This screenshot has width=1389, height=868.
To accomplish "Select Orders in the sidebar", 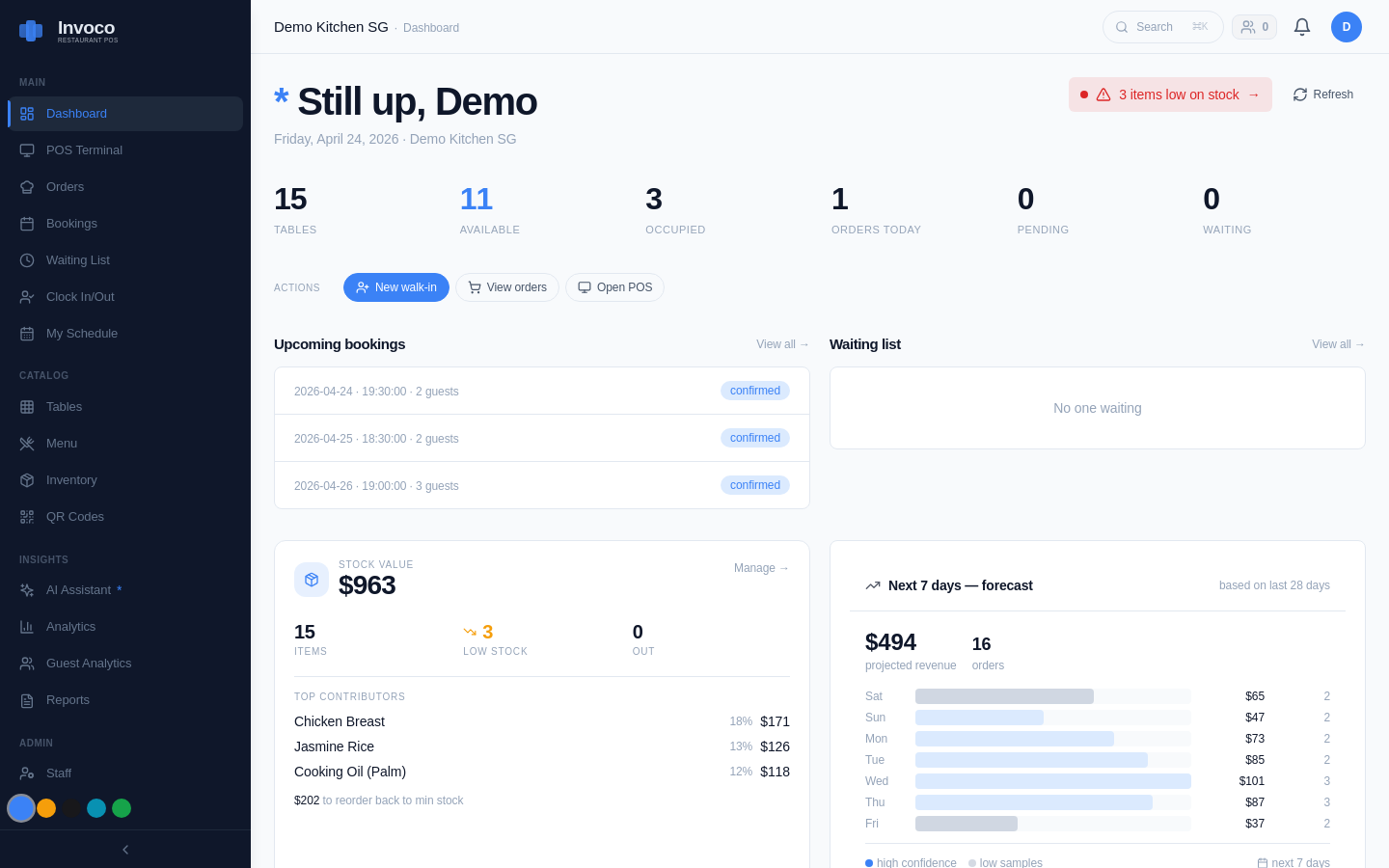I will point(65,186).
